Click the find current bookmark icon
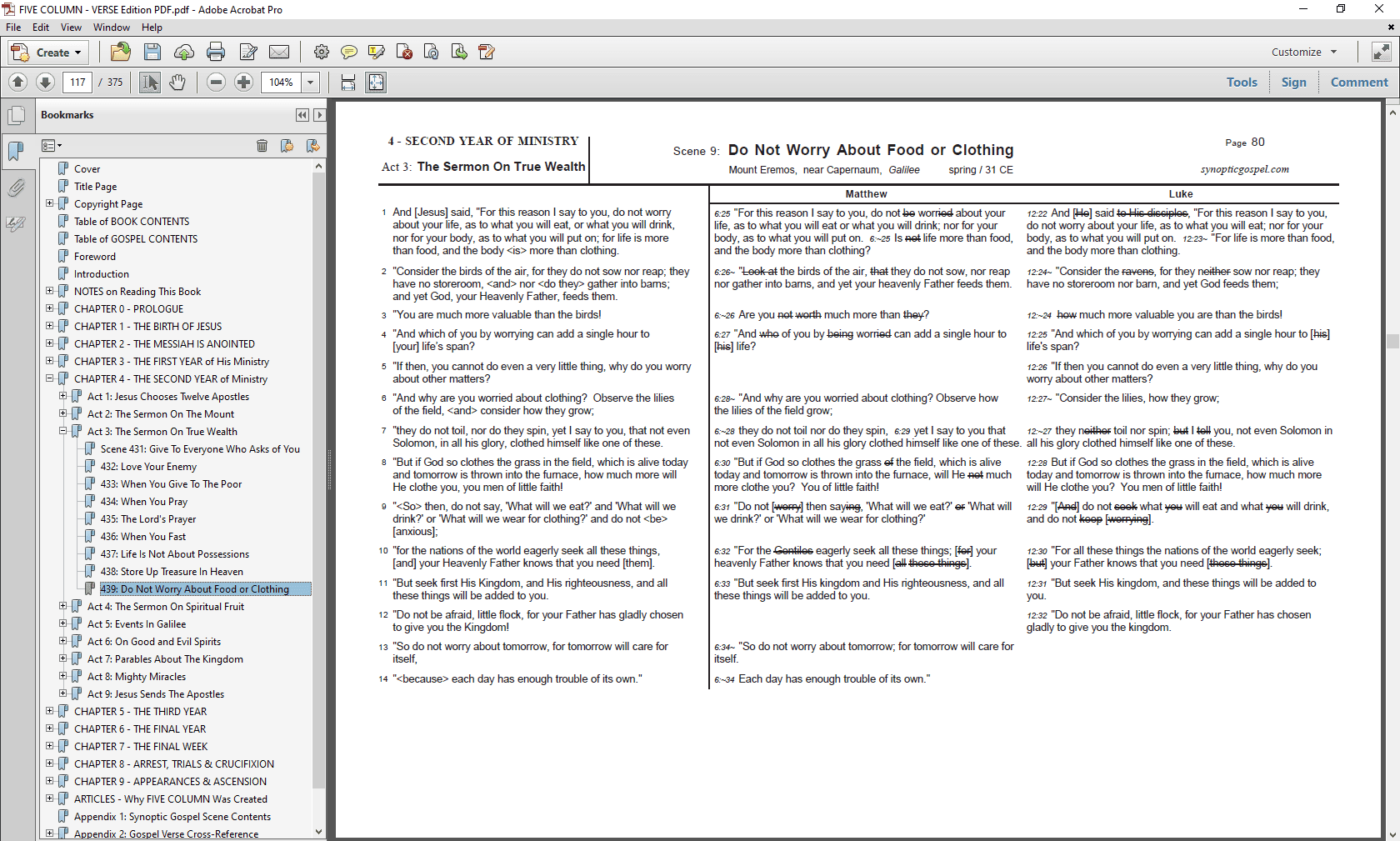This screenshot has height=841, width=1400. point(312,146)
